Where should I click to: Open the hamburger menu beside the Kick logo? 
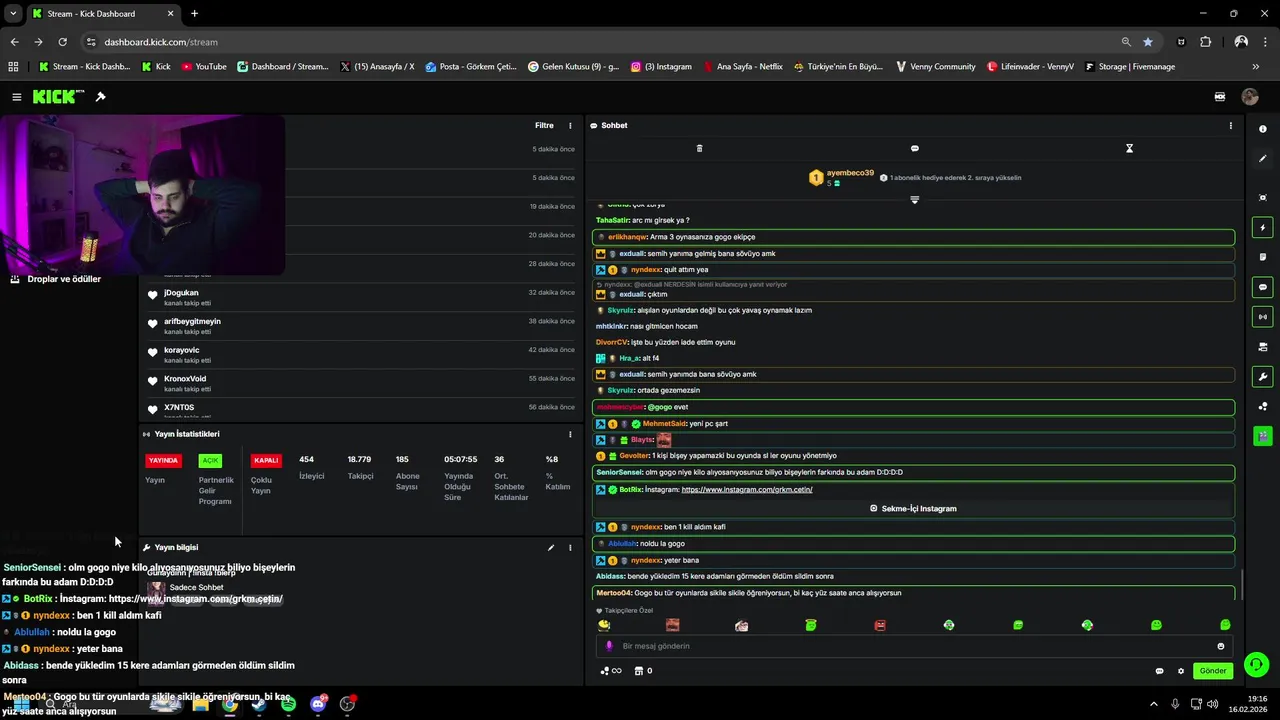click(x=16, y=97)
